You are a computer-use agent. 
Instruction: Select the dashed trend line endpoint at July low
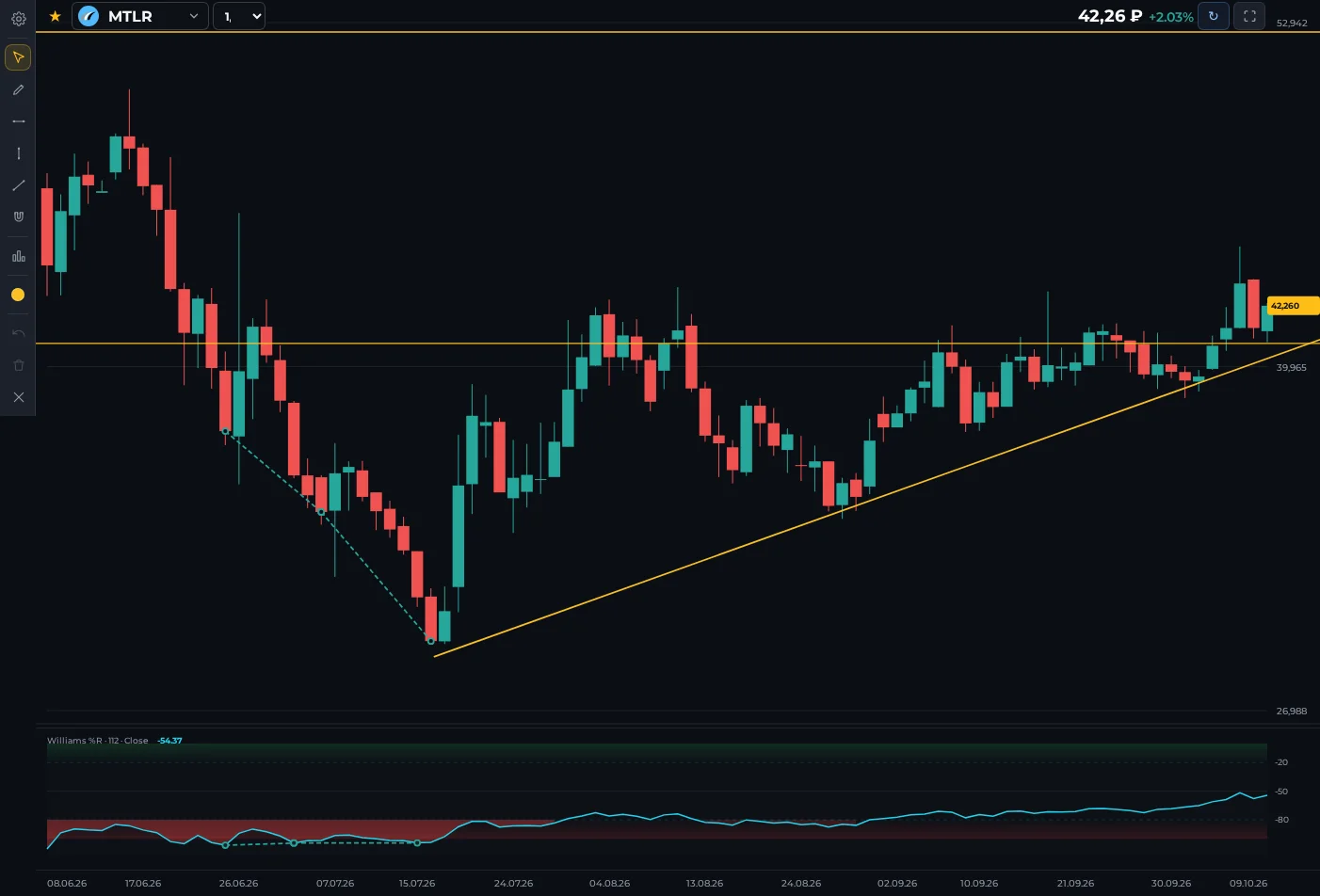tap(431, 641)
